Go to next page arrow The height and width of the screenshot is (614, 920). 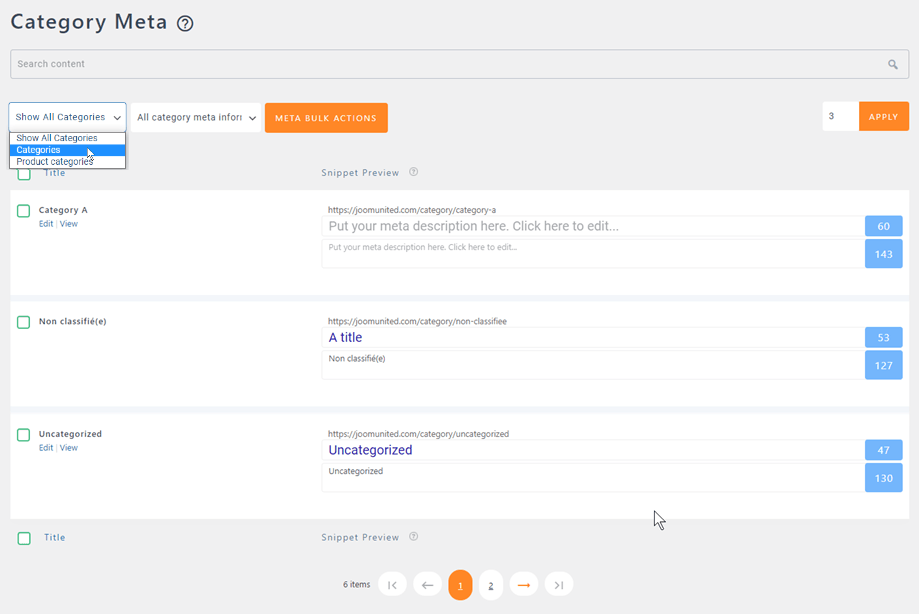pyautogui.click(x=524, y=585)
